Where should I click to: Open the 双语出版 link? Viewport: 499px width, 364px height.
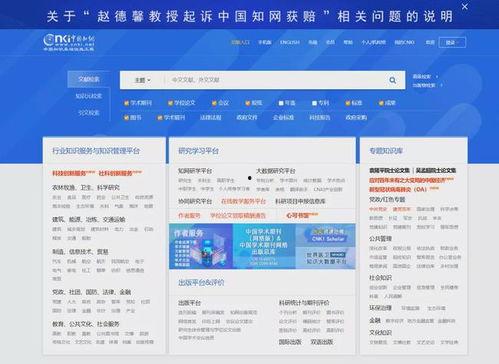point(321,342)
